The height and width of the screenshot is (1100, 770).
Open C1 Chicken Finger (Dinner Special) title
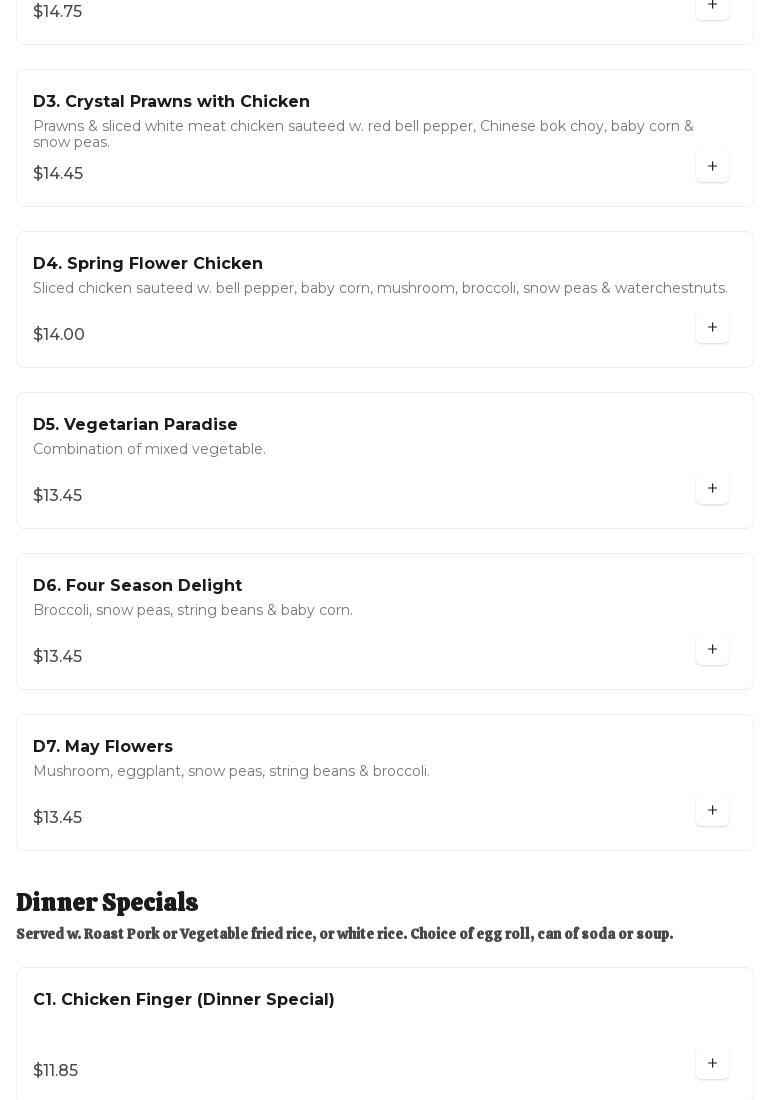(x=184, y=1000)
